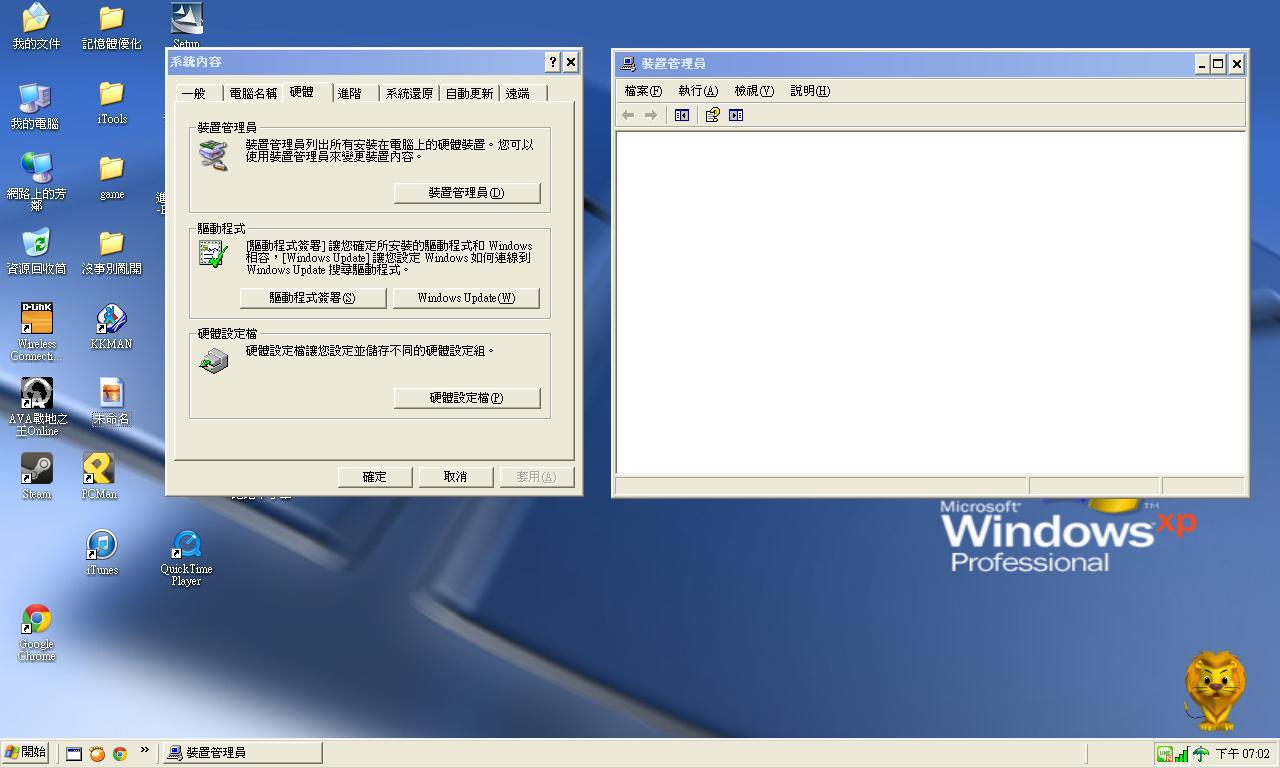Image resolution: width=1280 pixels, height=768 pixels.
Task: Click 取消 in 系統內容 dialog
Action: coord(456,477)
